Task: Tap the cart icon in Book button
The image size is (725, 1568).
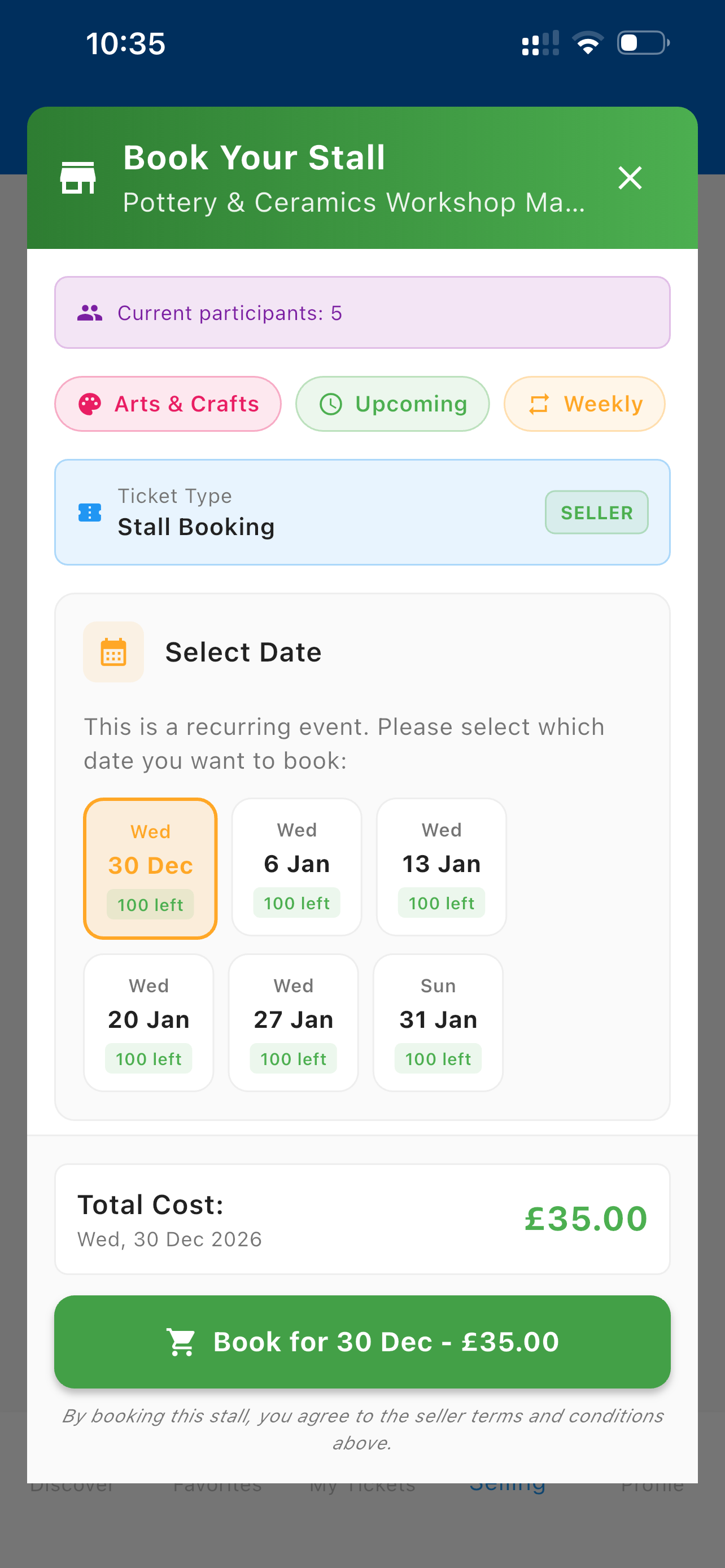Action: 181,1342
